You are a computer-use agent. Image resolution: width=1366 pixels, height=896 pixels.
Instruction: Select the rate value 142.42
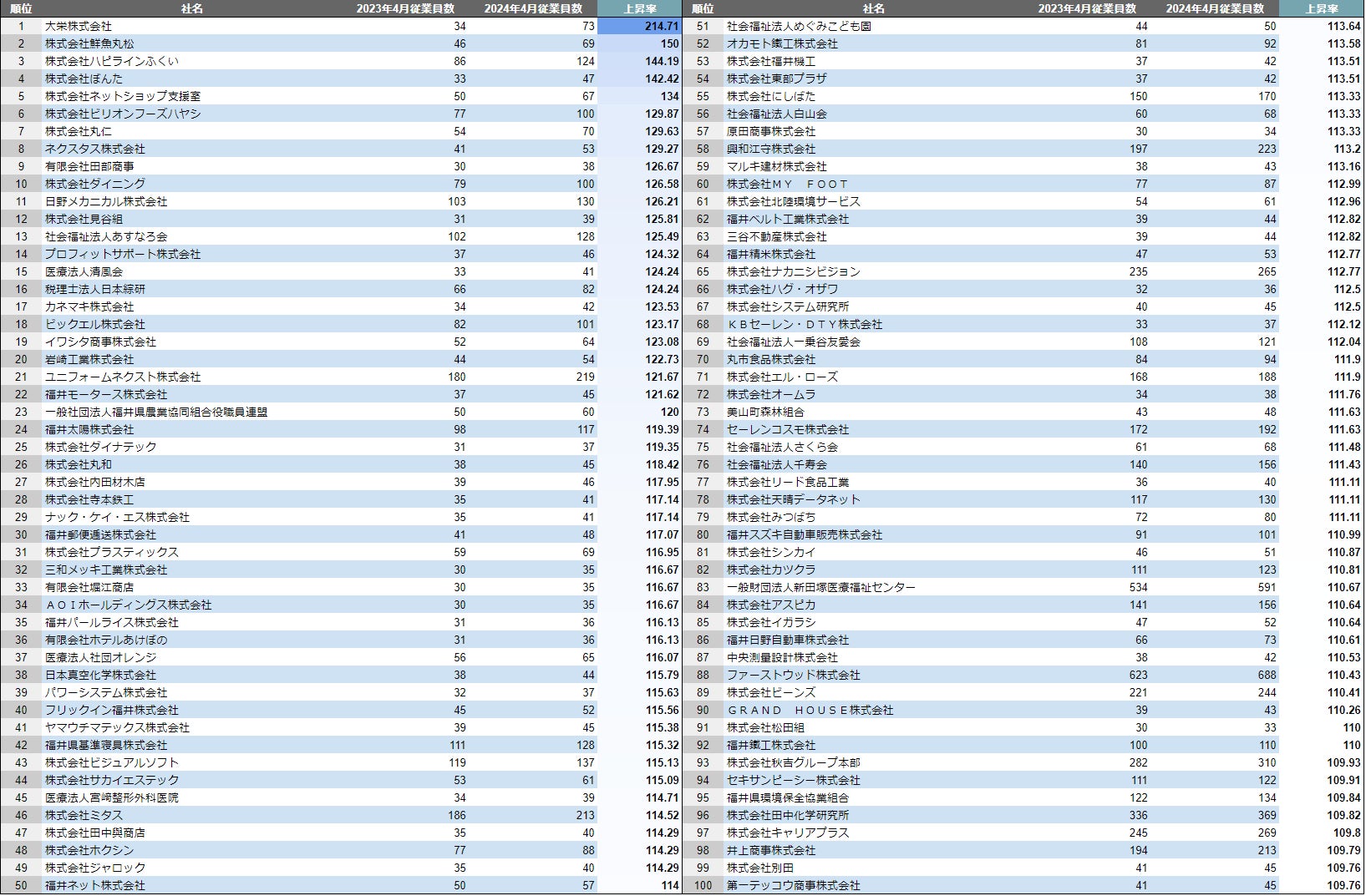[662, 78]
